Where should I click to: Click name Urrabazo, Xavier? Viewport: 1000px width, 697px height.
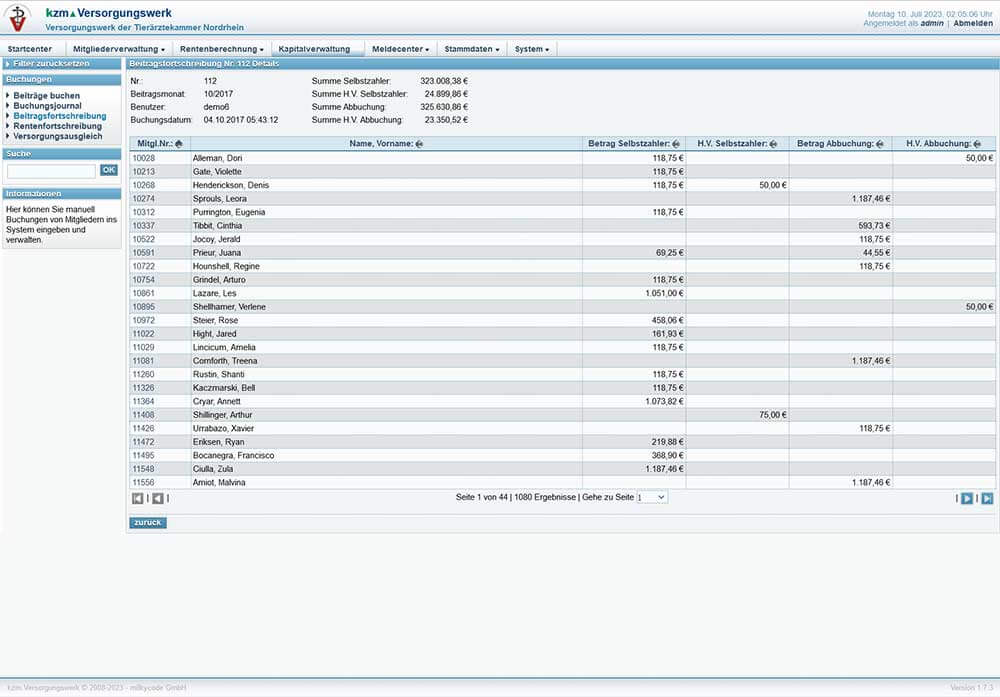click(x=223, y=429)
